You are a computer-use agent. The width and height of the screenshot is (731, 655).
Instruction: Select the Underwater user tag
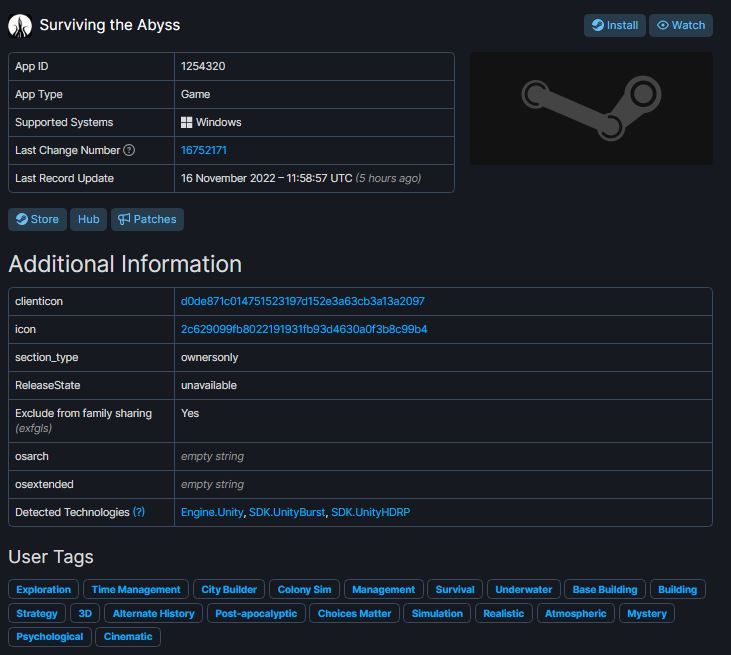[x=523, y=589]
